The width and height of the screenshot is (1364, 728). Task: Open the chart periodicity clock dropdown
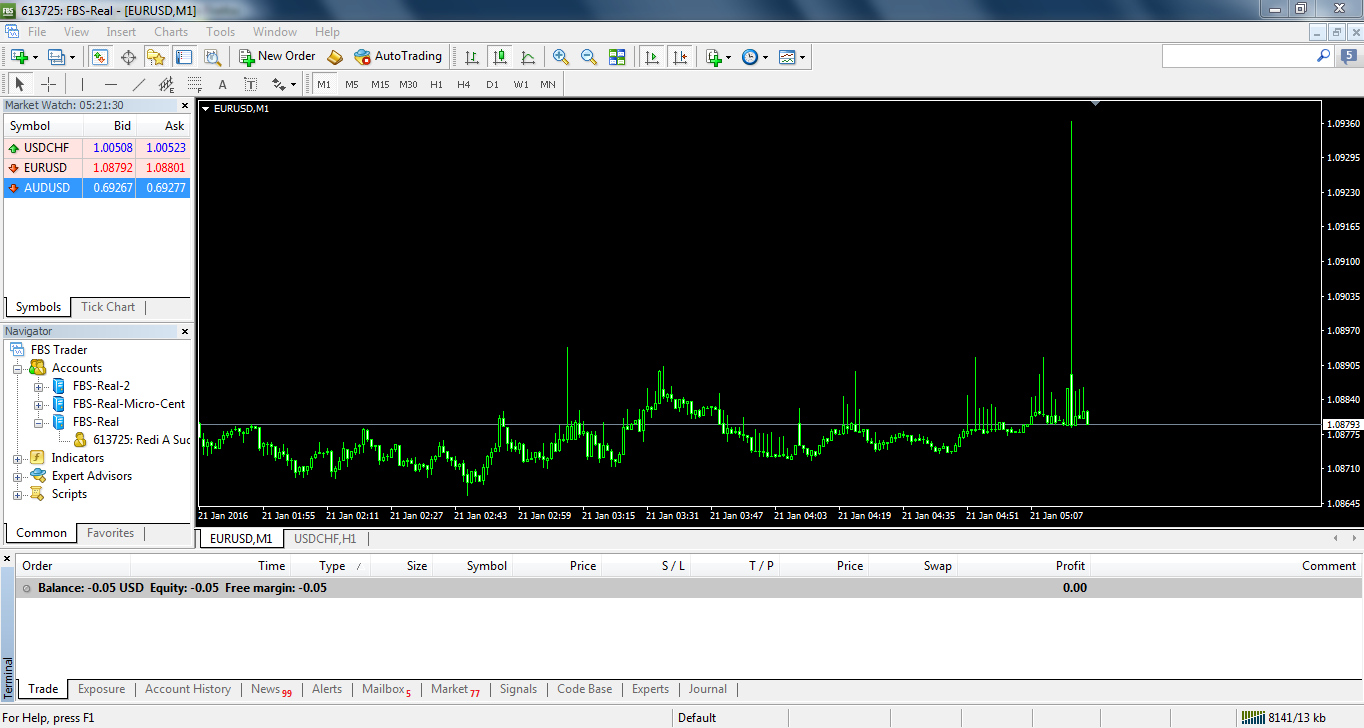tap(754, 57)
